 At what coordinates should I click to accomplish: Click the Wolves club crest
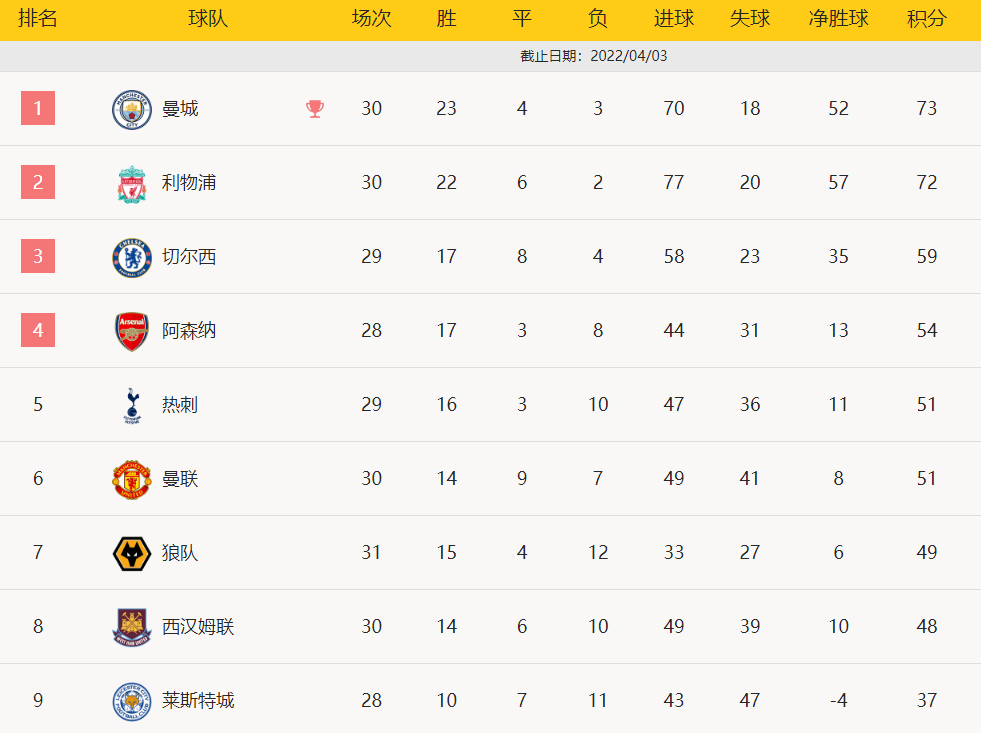[x=131, y=553]
